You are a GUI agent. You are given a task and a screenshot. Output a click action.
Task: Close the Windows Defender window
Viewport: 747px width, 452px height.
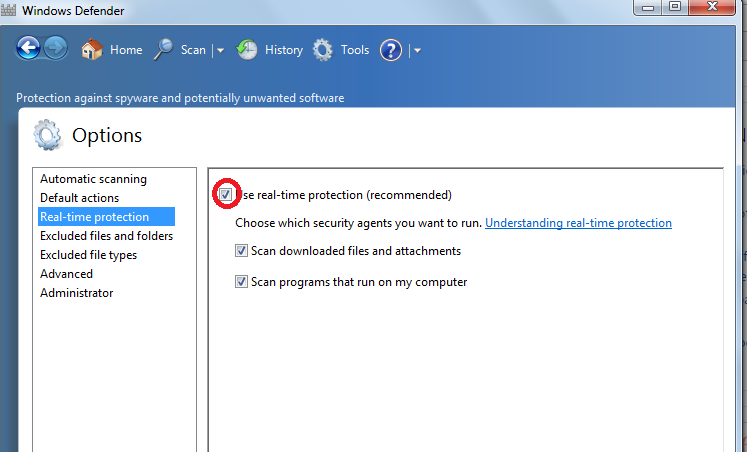pos(712,7)
